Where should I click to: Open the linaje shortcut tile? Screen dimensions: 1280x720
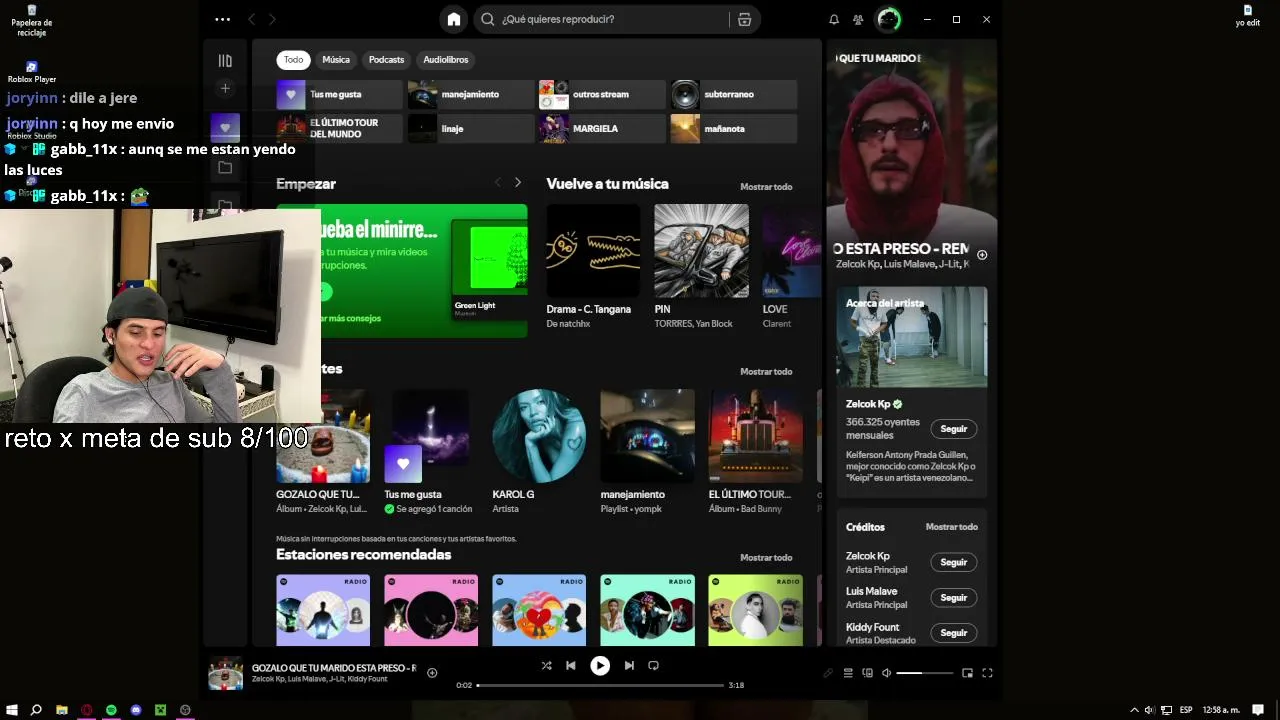[x=471, y=128]
